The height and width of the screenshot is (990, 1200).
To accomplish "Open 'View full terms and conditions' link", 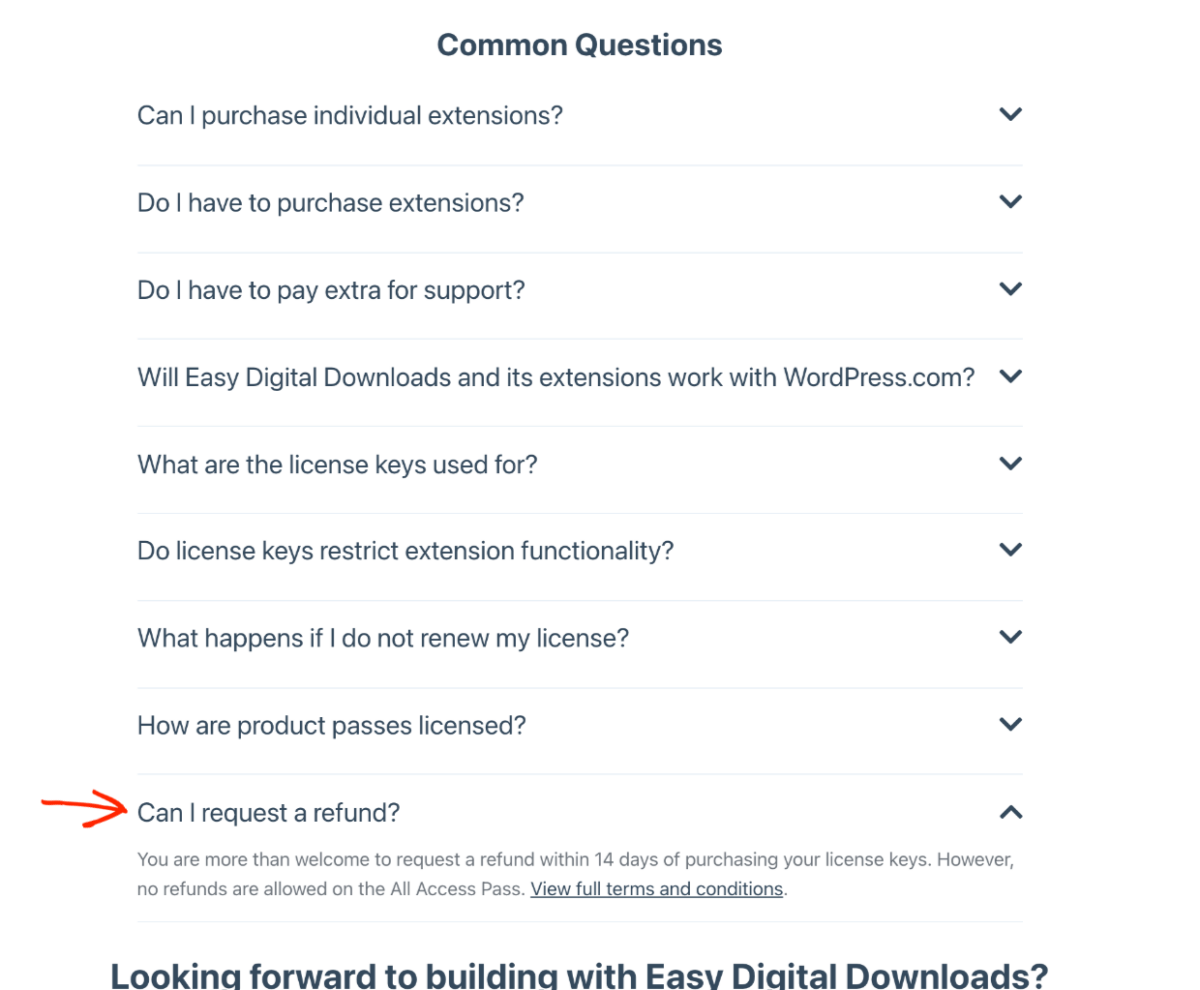I will (x=656, y=888).
